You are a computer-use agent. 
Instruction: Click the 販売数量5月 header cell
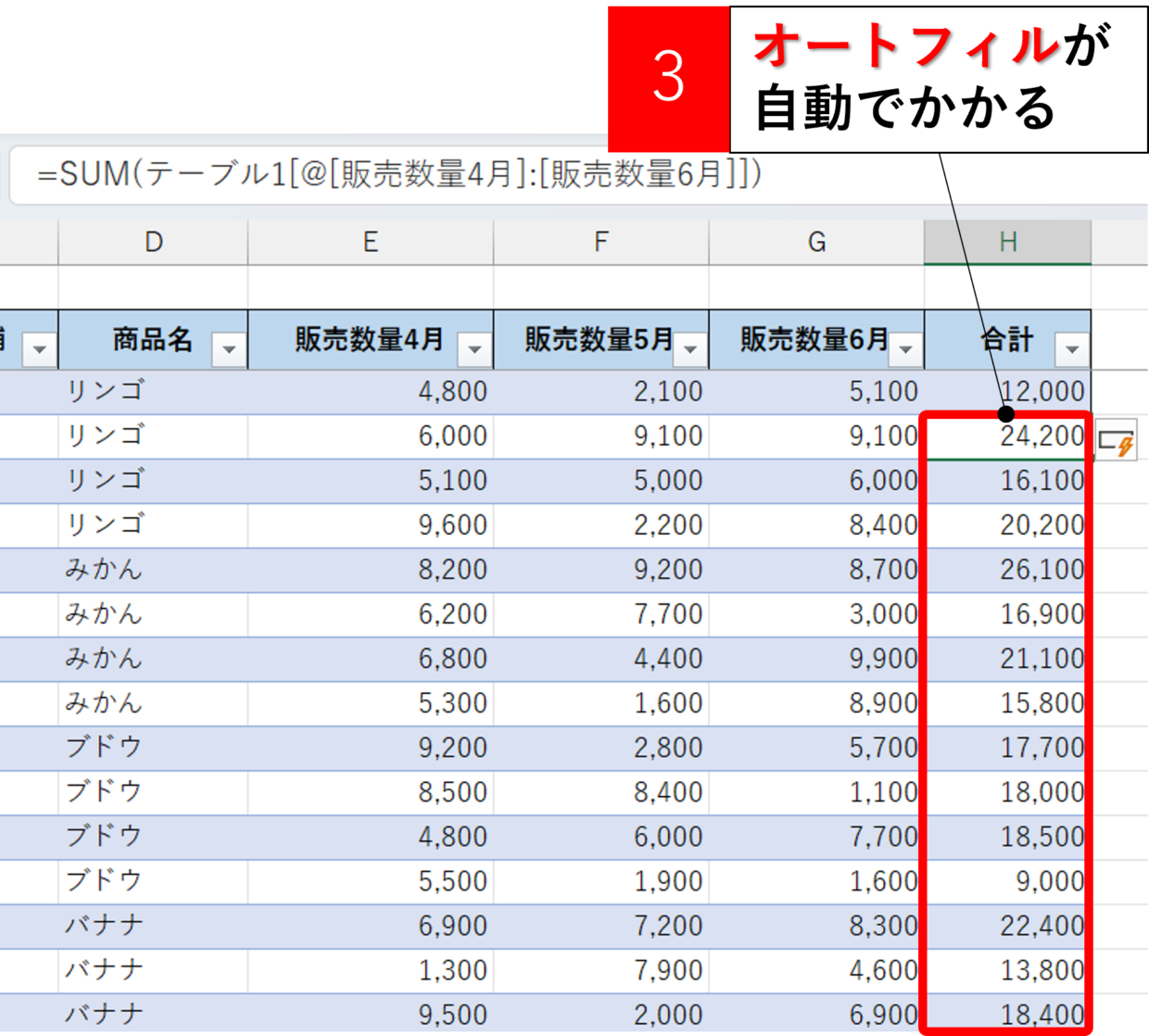click(x=601, y=340)
